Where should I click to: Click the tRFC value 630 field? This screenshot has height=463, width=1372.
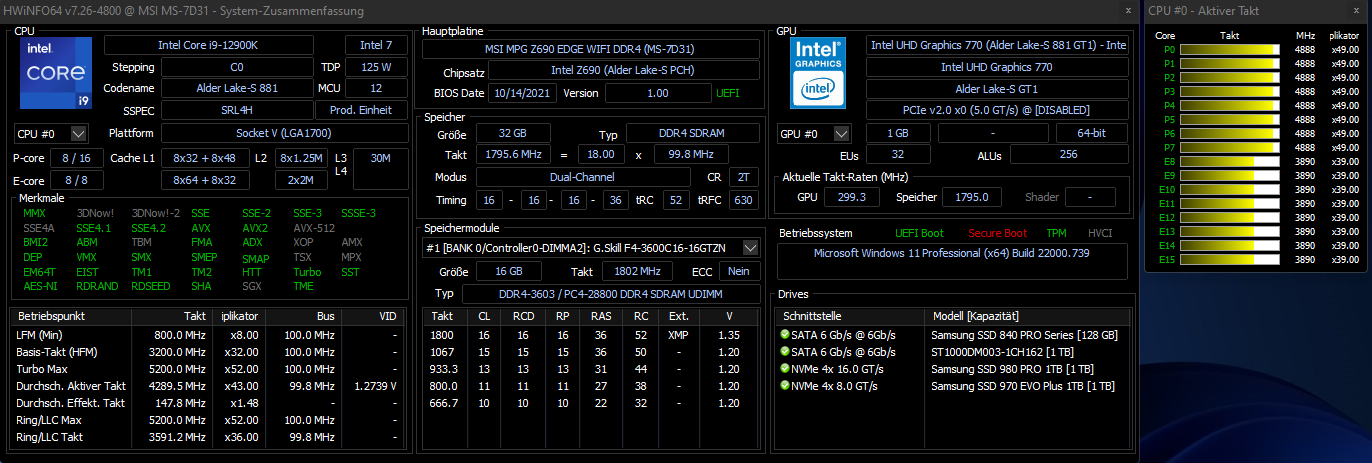click(743, 199)
